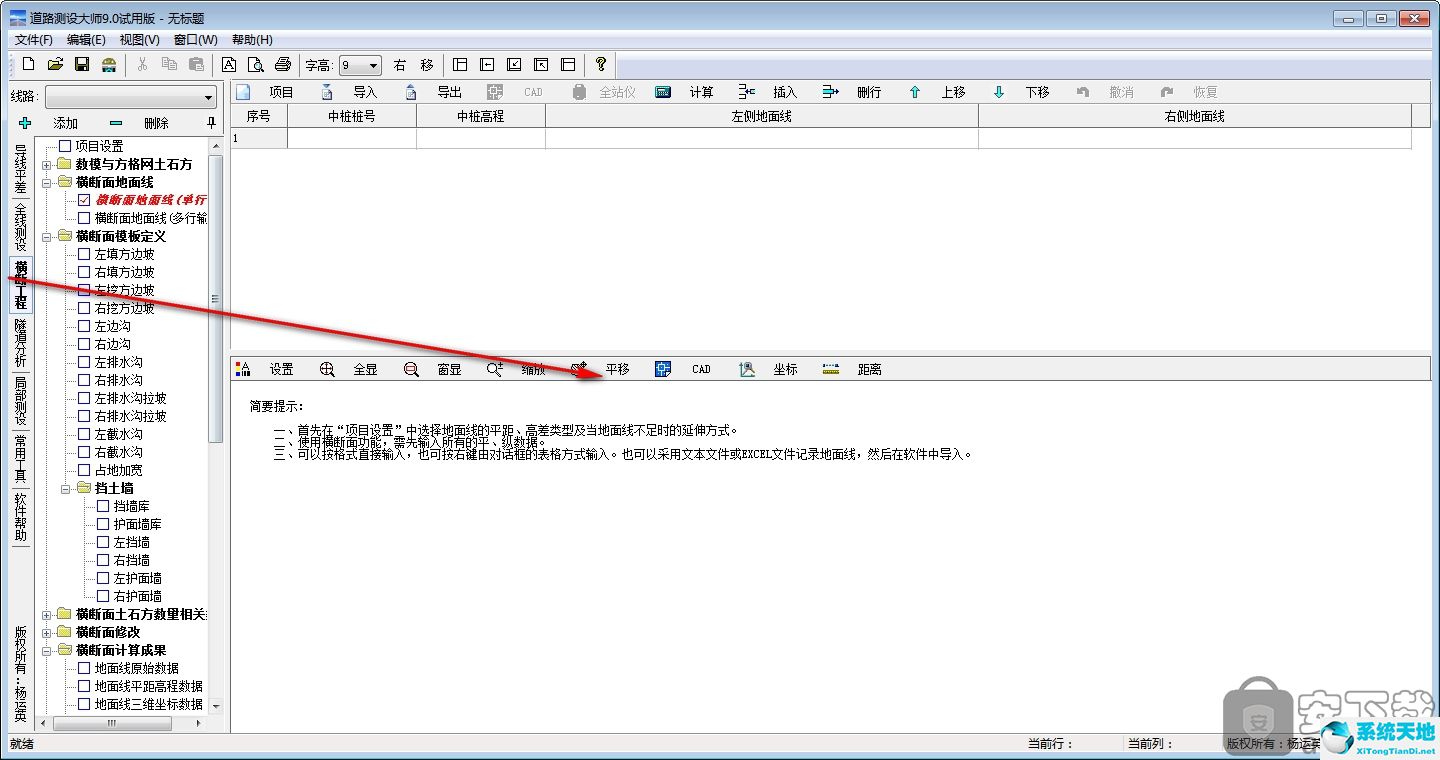The height and width of the screenshot is (760, 1440).
Task: Open the 字高 font height dropdown
Action: [x=374, y=65]
